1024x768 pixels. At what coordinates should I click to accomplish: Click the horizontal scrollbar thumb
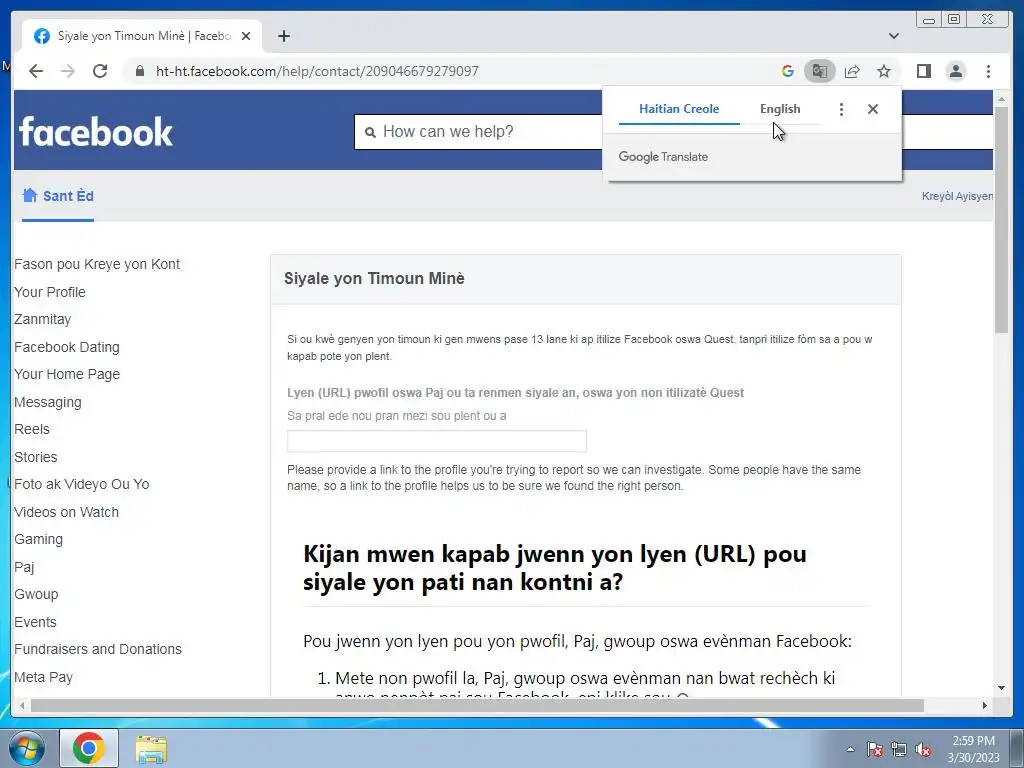477,705
